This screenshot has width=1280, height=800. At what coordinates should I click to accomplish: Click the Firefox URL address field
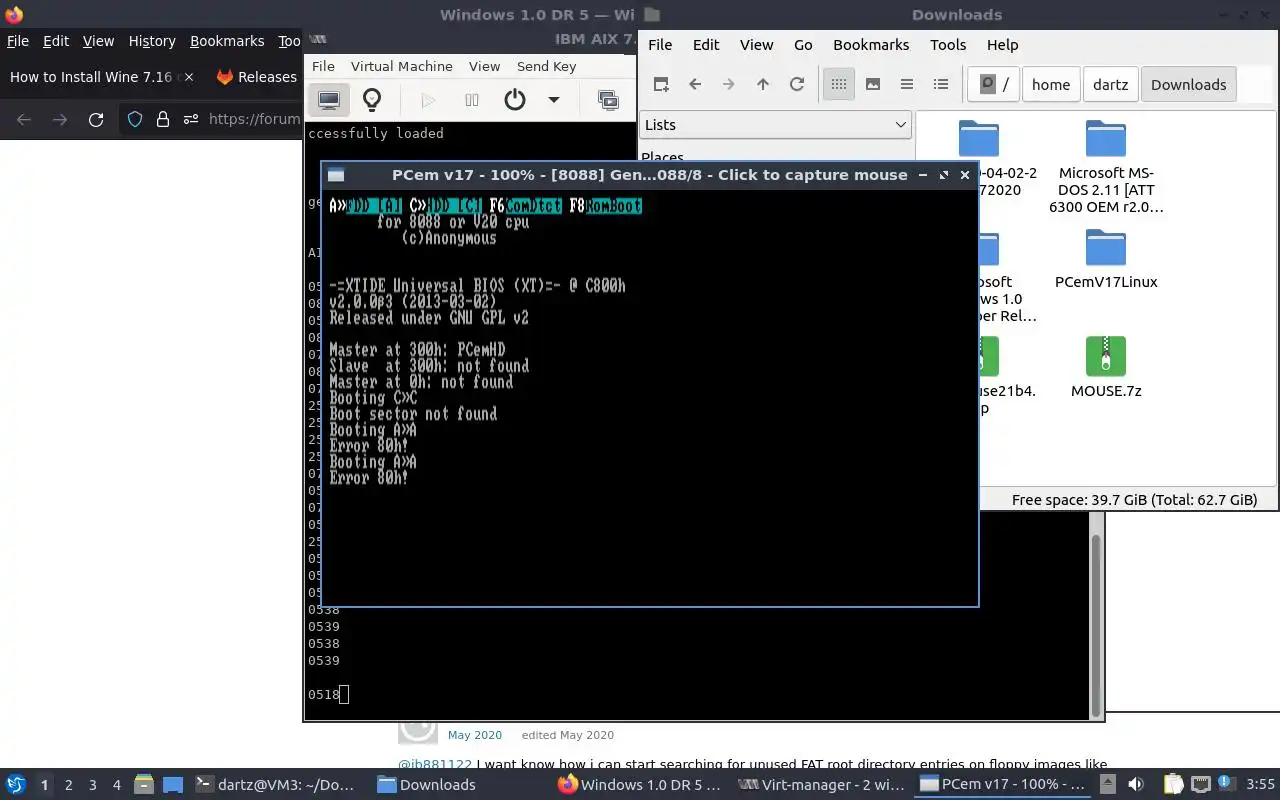pyautogui.click(x=253, y=119)
